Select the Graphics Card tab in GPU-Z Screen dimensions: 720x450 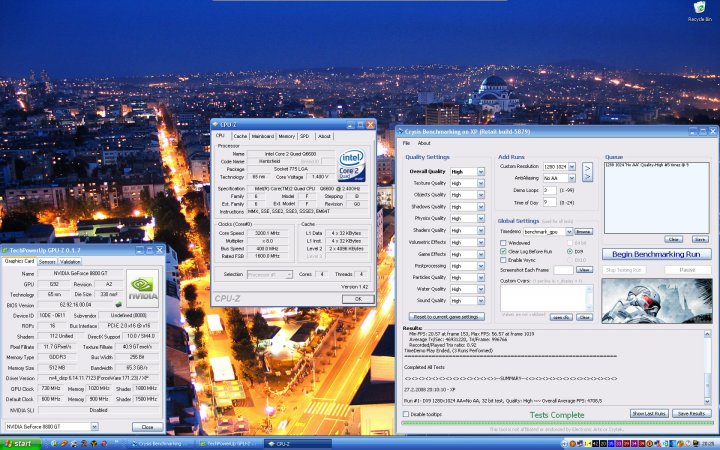19,261
